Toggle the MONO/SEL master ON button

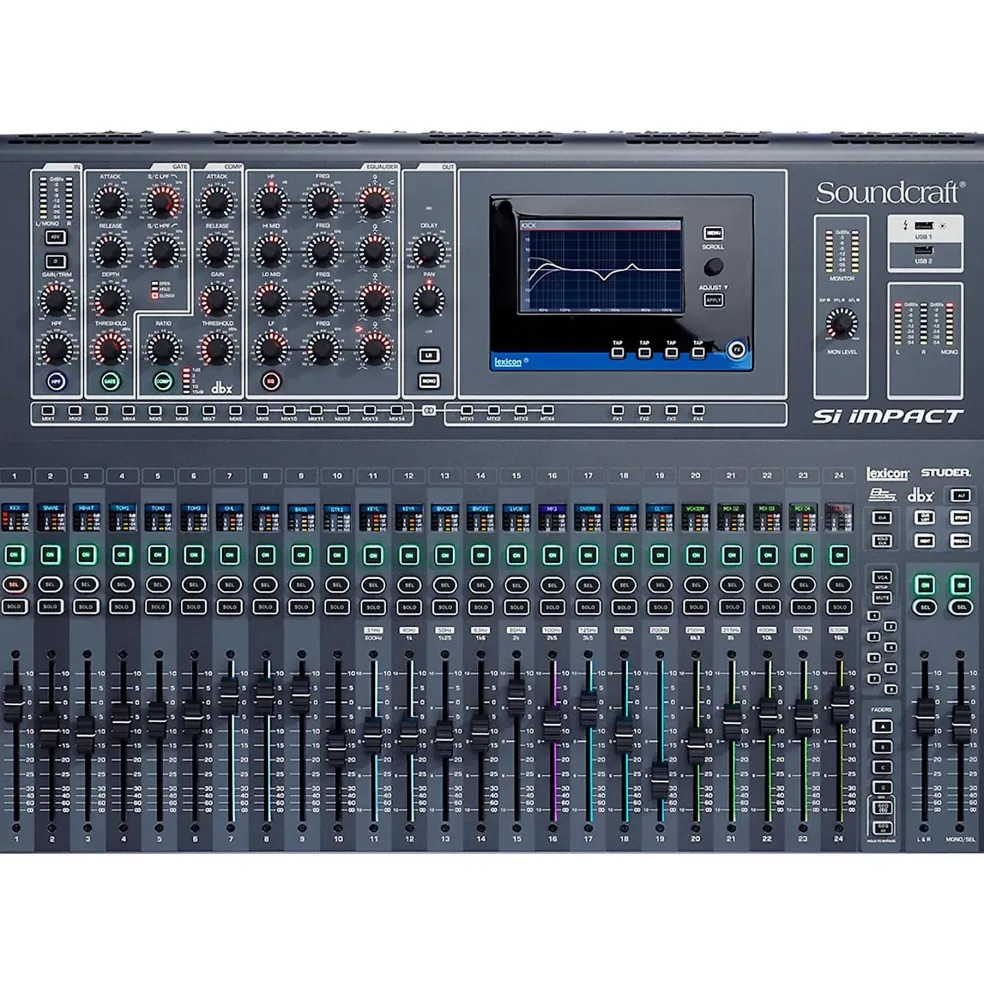tap(961, 585)
